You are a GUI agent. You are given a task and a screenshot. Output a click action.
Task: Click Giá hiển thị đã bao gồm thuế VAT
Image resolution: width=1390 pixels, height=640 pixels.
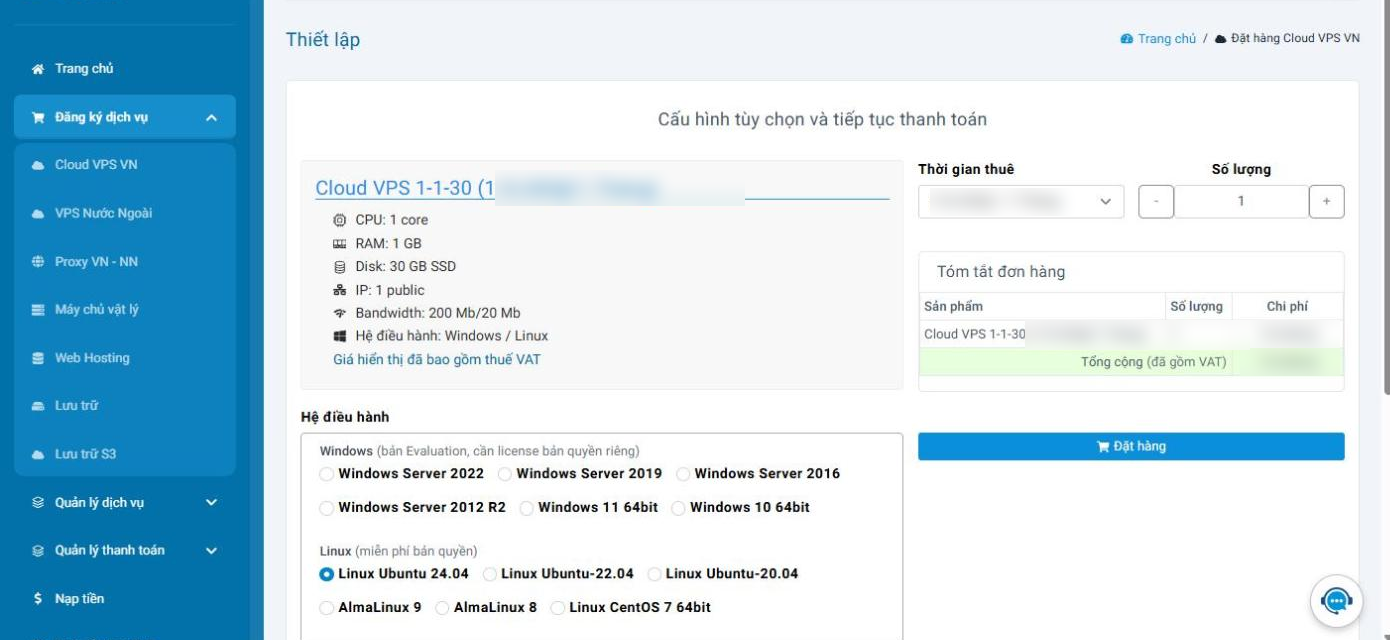[x=437, y=360]
